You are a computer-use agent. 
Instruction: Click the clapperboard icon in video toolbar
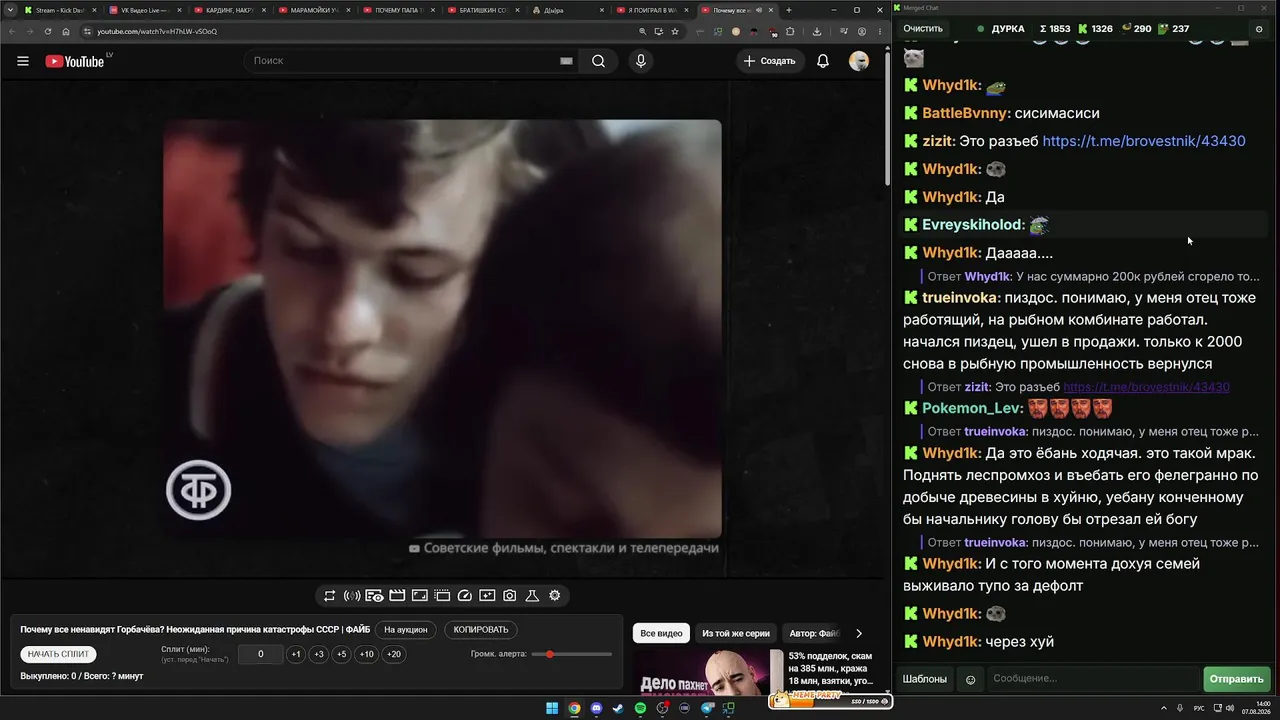click(397, 596)
